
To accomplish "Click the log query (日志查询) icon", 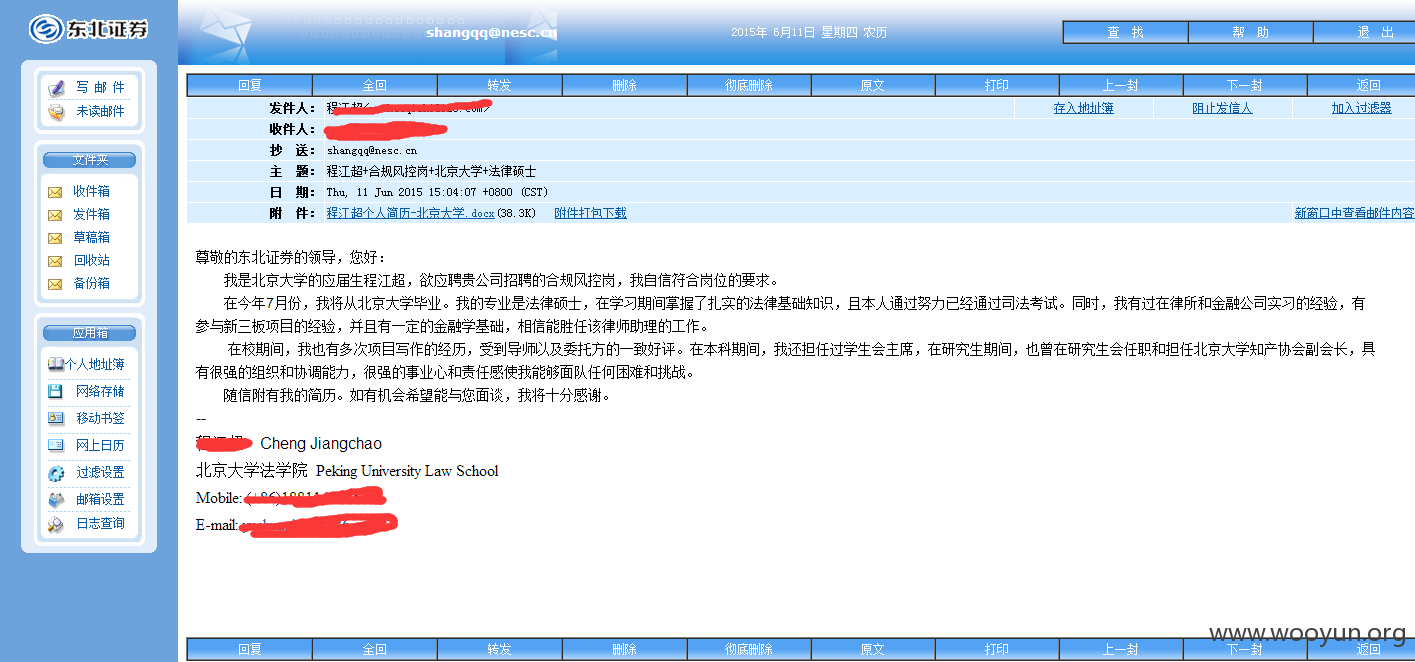I will (x=56, y=523).
